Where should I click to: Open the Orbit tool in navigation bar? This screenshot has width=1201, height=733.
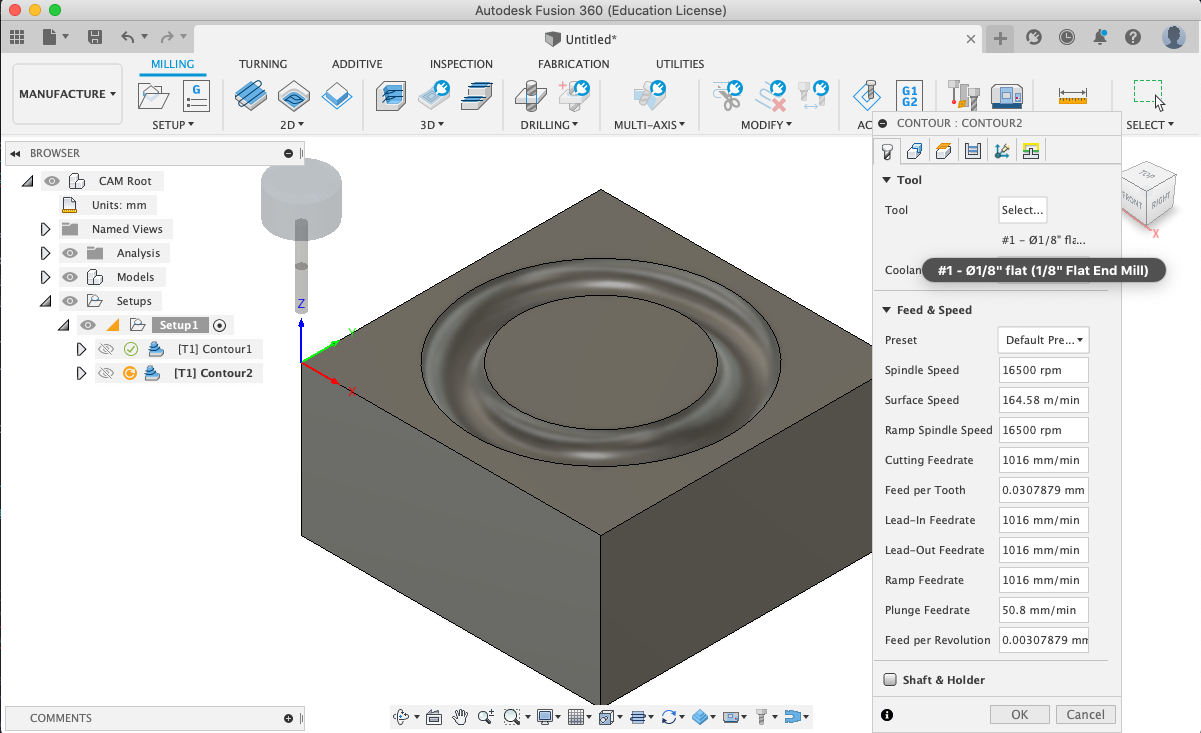click(402, 717)
